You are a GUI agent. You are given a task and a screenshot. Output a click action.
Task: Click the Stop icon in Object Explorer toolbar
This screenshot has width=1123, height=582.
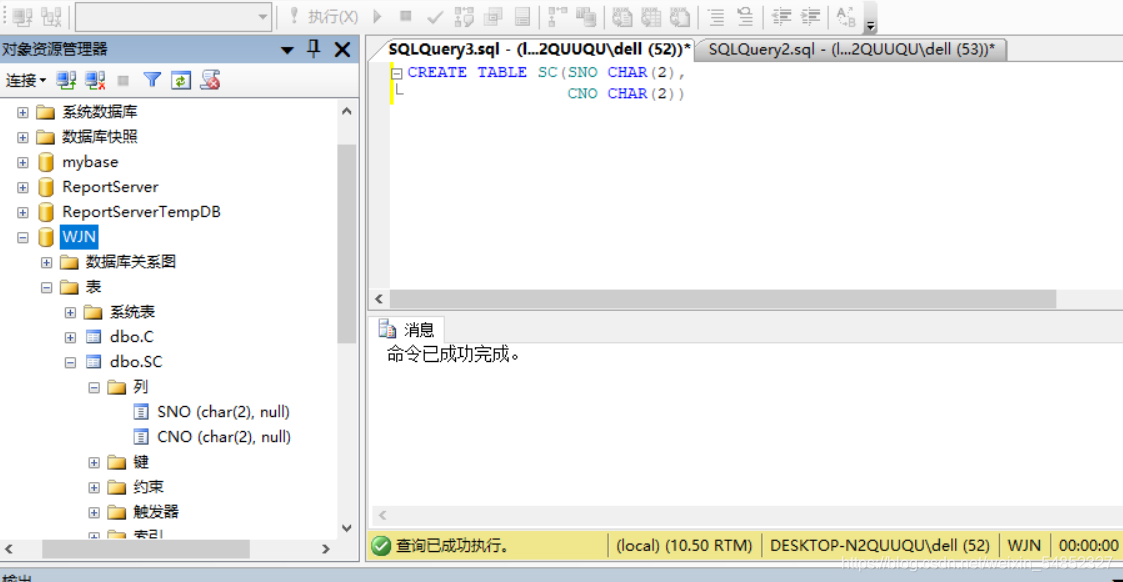pos(123,81)
